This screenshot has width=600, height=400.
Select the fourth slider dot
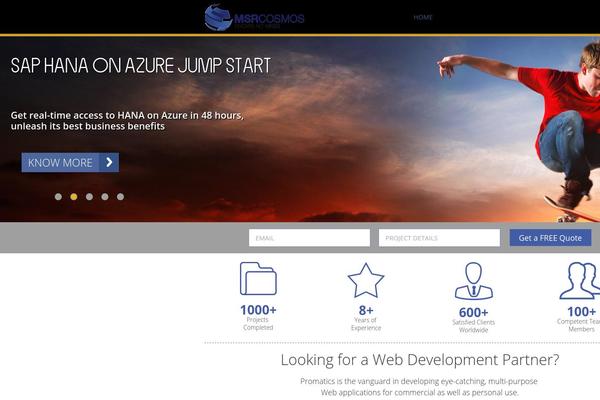coord(105,197)
